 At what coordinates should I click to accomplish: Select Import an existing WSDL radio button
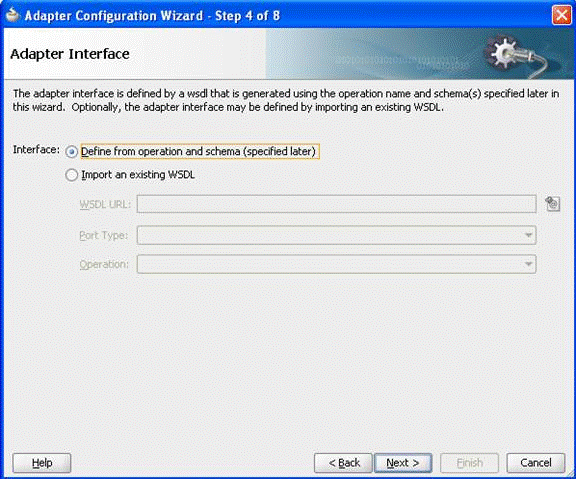pos(71,175)
